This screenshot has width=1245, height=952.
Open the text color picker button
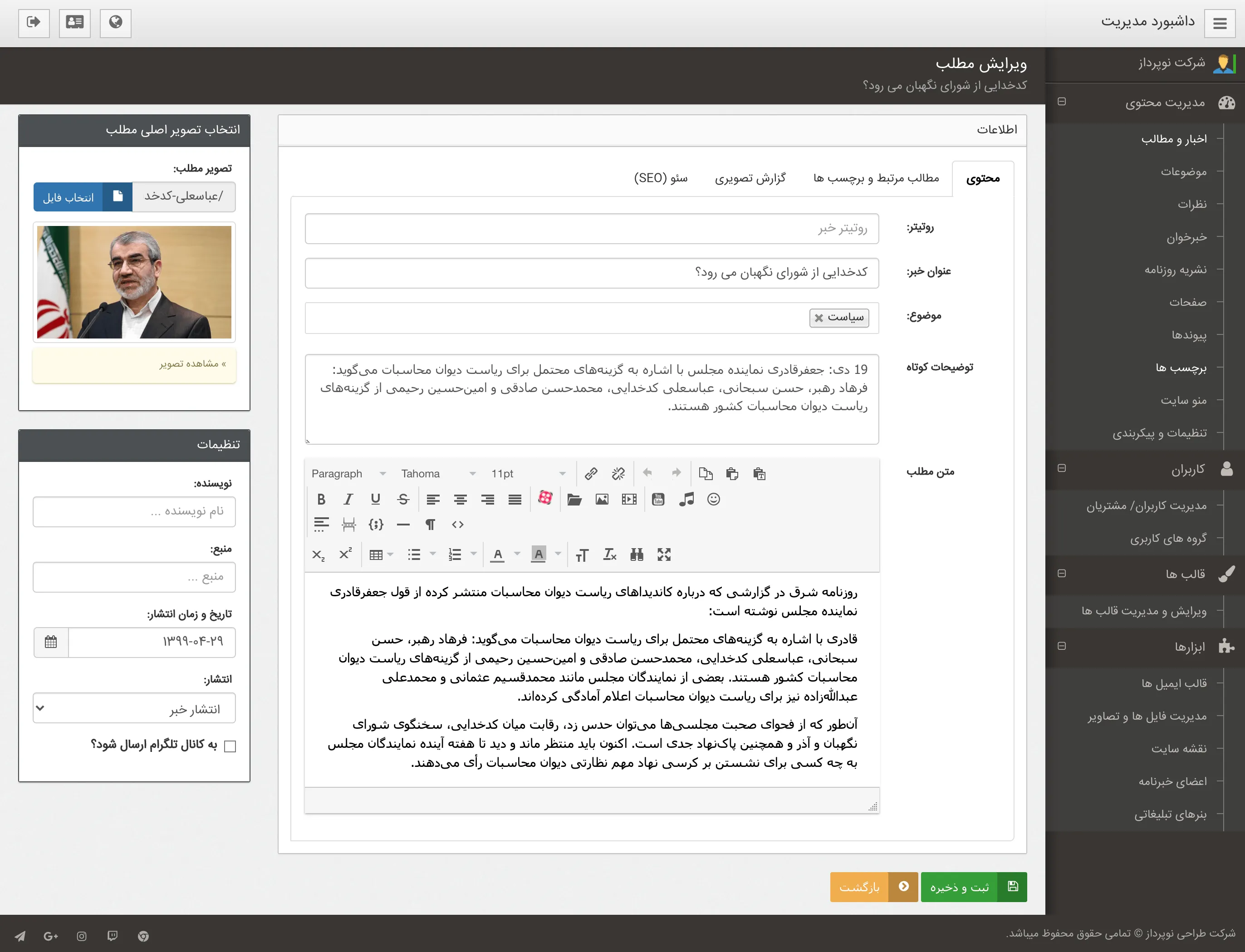tap(498, 555)
